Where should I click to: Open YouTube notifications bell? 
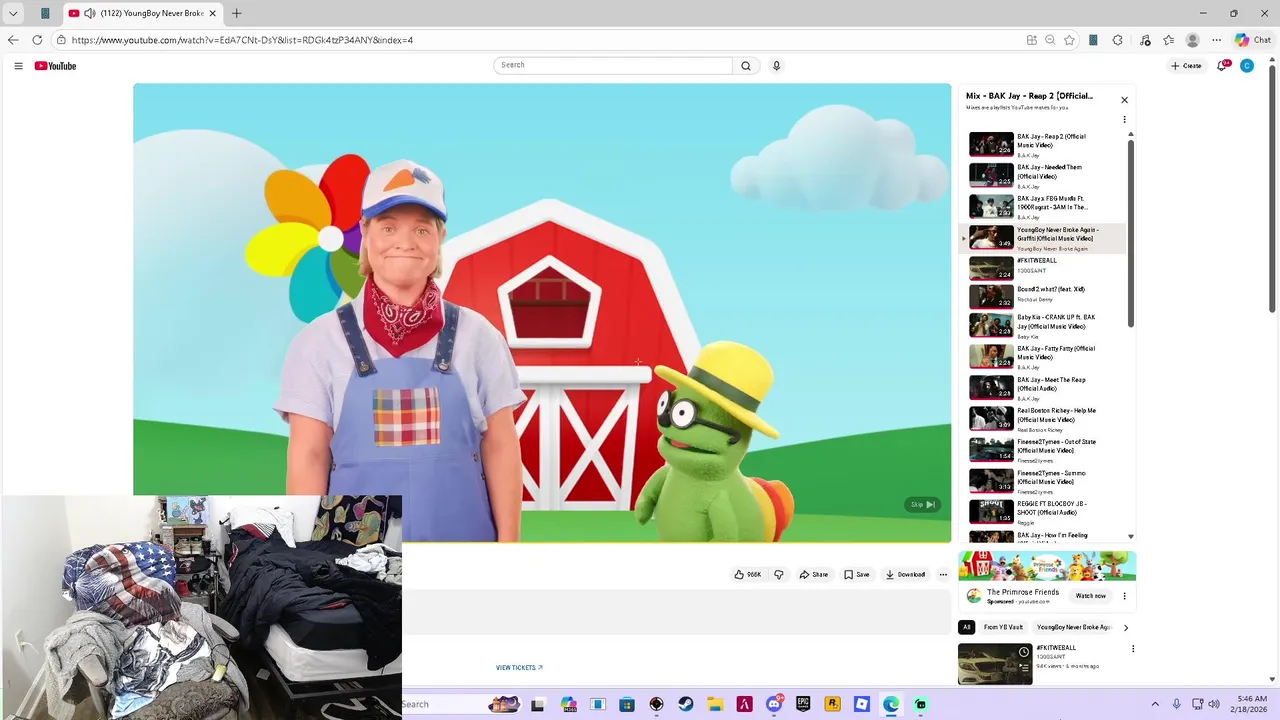[x=1222, y=66]
